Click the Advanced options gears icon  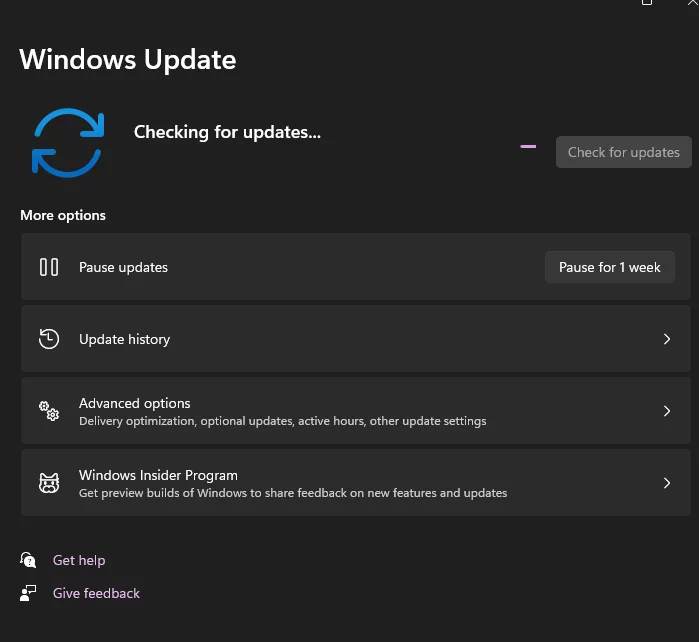pyautogui.click(x=49, y=411)
